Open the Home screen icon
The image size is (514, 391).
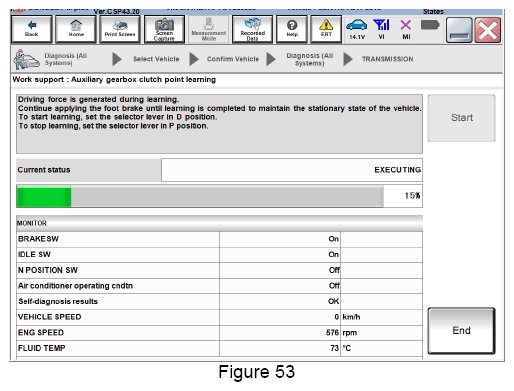(x=76, y=29)
